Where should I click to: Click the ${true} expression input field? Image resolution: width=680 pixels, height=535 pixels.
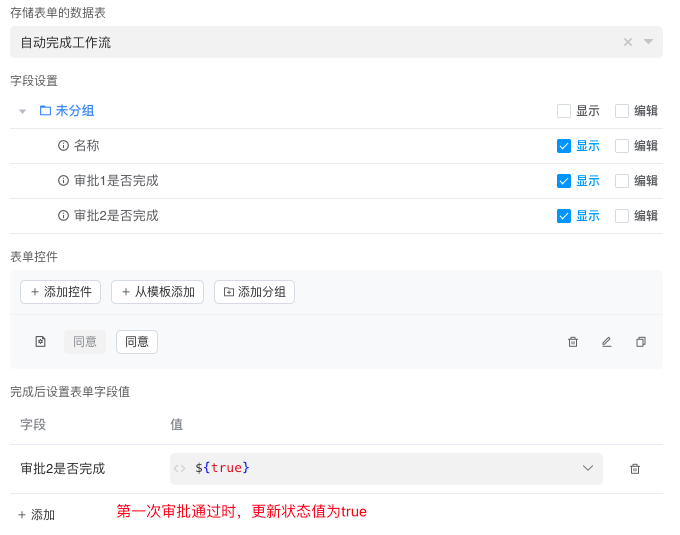pyautogui.click(x=380, y=468)
